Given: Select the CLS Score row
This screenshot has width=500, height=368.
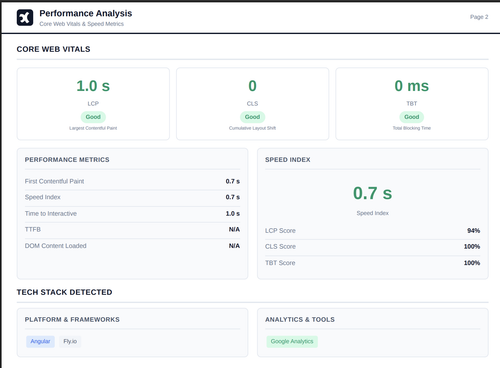Looking at the screenshot, I should click(x=373, y=247).
